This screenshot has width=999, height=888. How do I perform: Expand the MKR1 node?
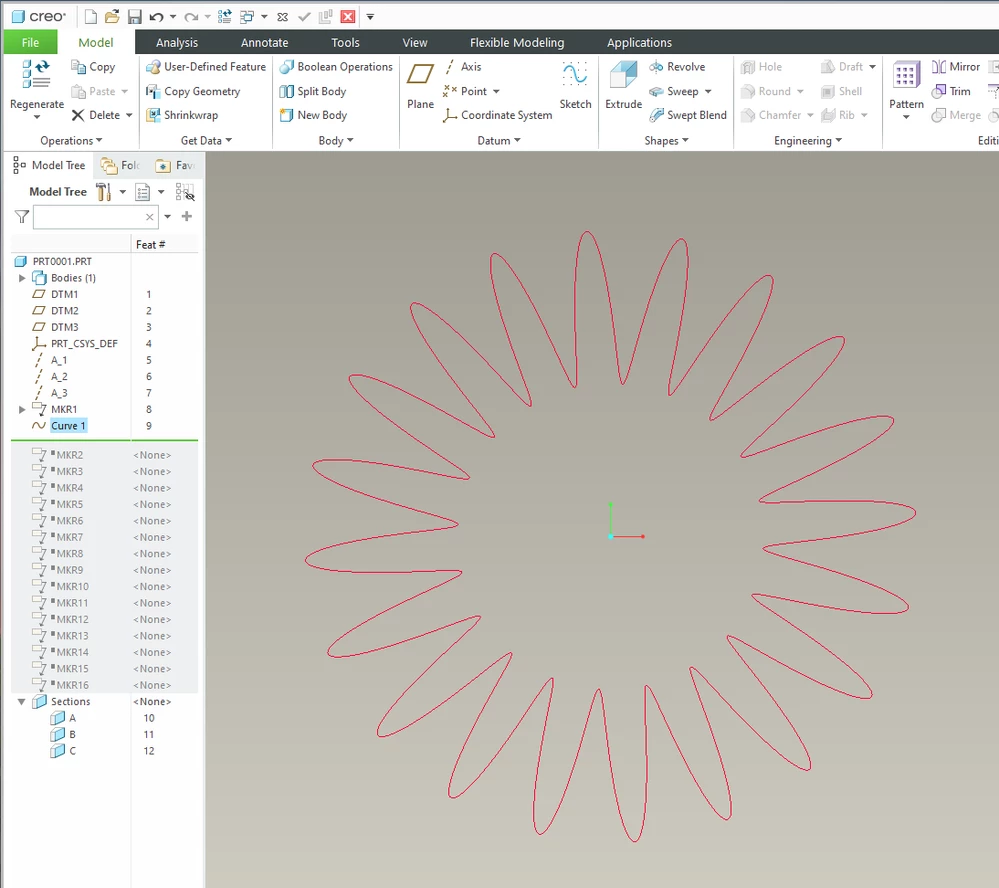pyautogui.click(x=22, y=409)
